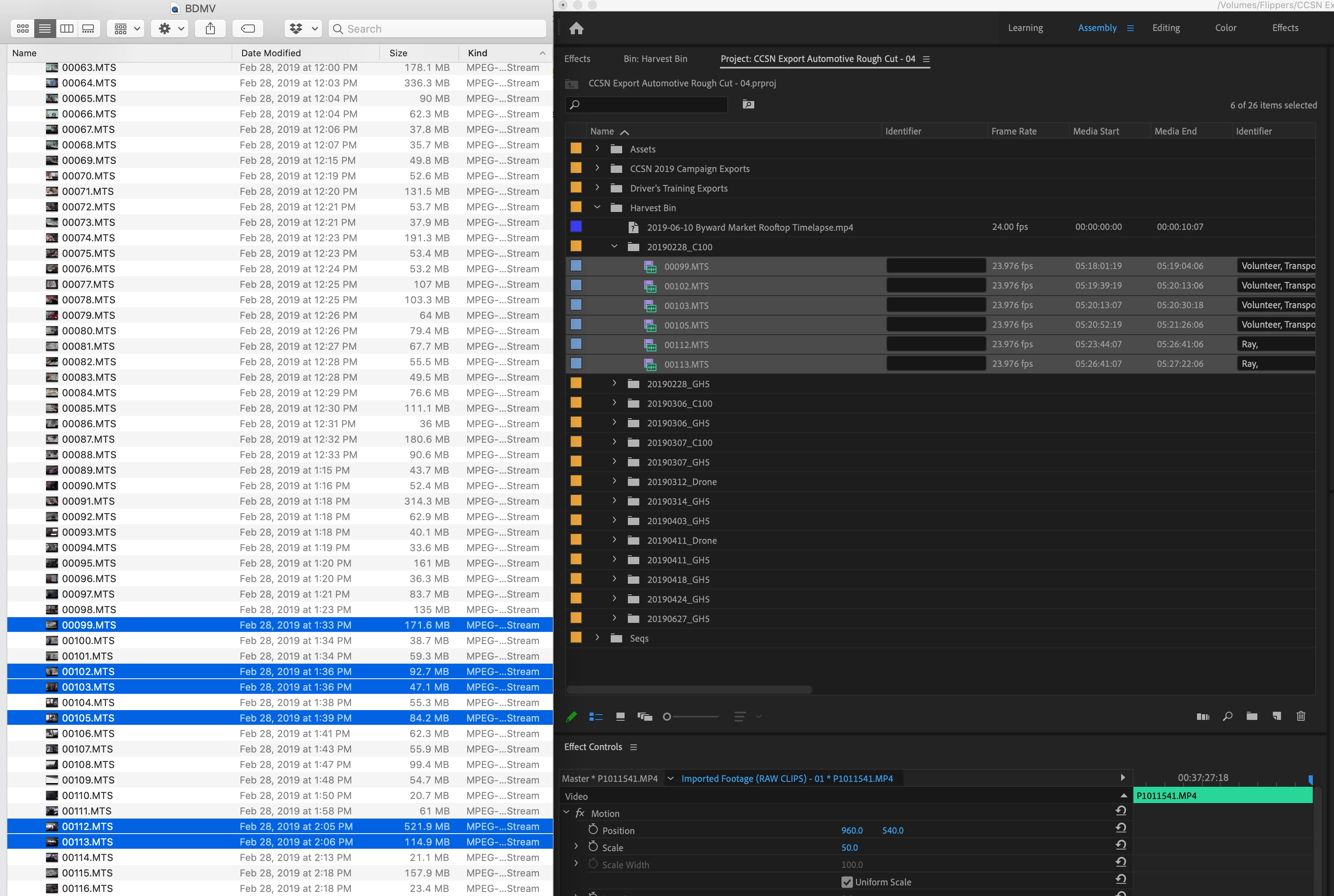Expand the Seqs bin
This screenshot has height=896, width=1334.
(597, 638)
